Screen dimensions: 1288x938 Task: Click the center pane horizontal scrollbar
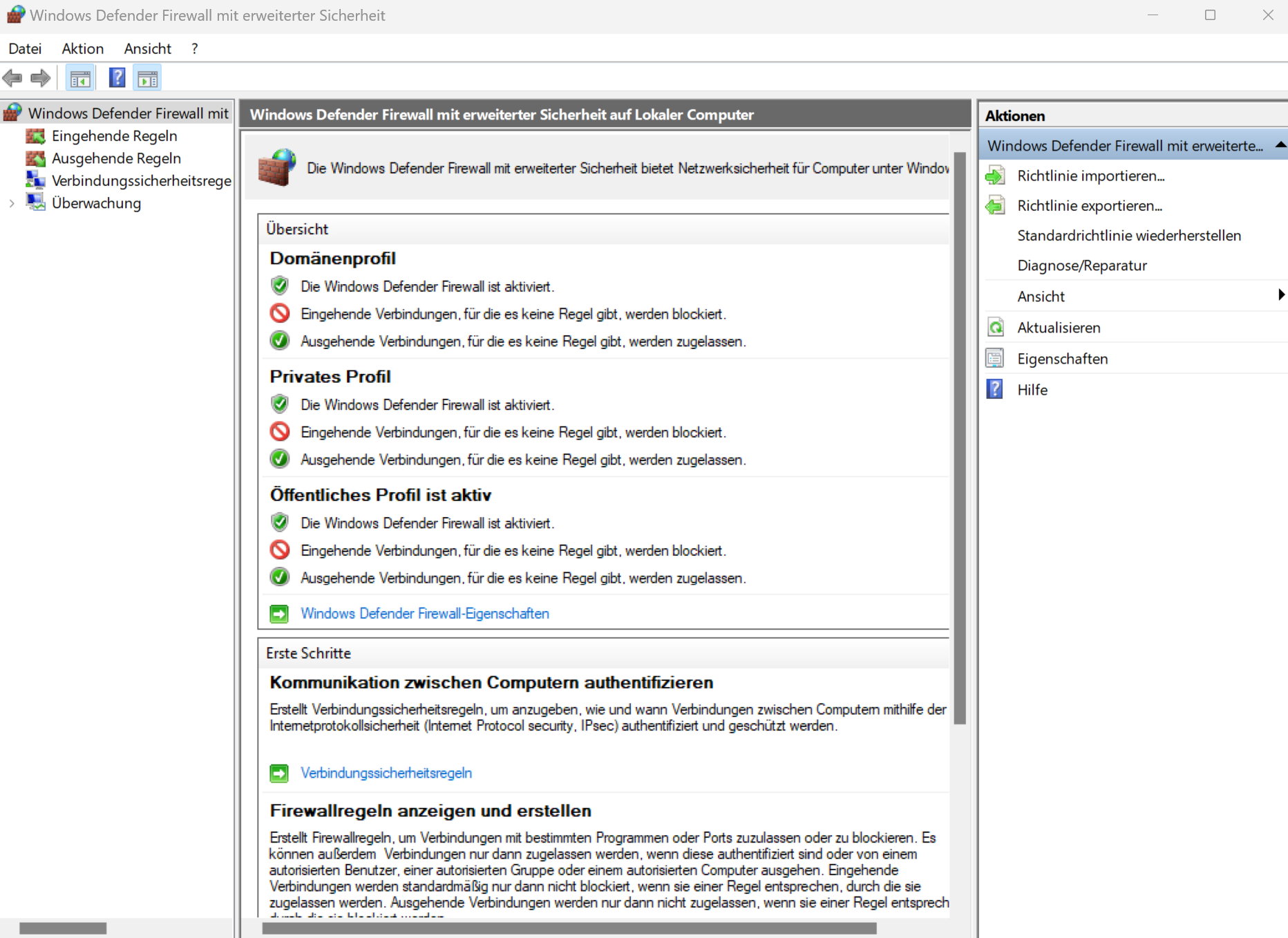tap(569, 928)
